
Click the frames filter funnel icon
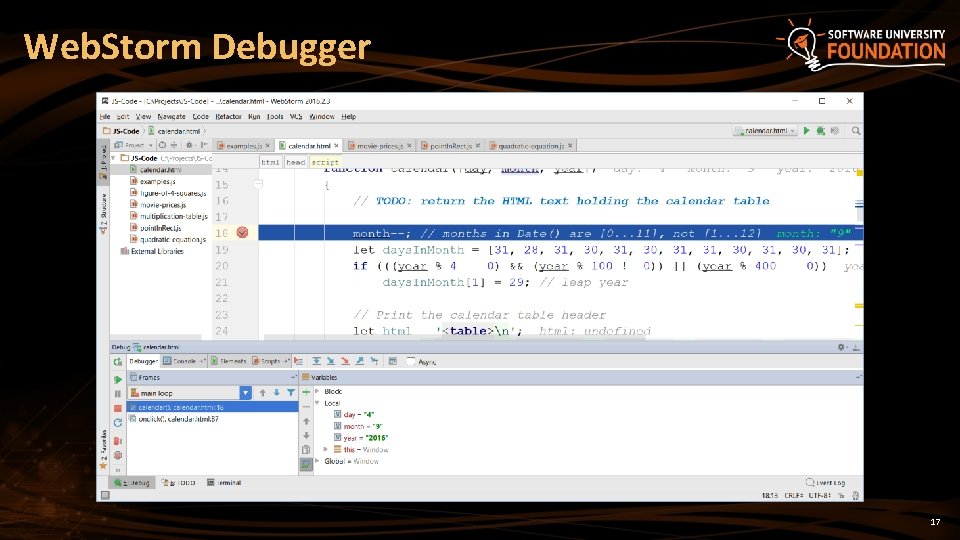point(291,393)
